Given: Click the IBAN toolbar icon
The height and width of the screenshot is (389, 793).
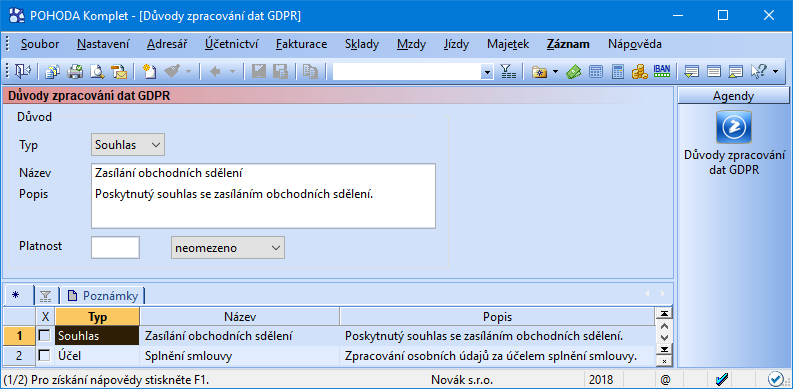Looking at the screenshot, I should pos(662,72).
